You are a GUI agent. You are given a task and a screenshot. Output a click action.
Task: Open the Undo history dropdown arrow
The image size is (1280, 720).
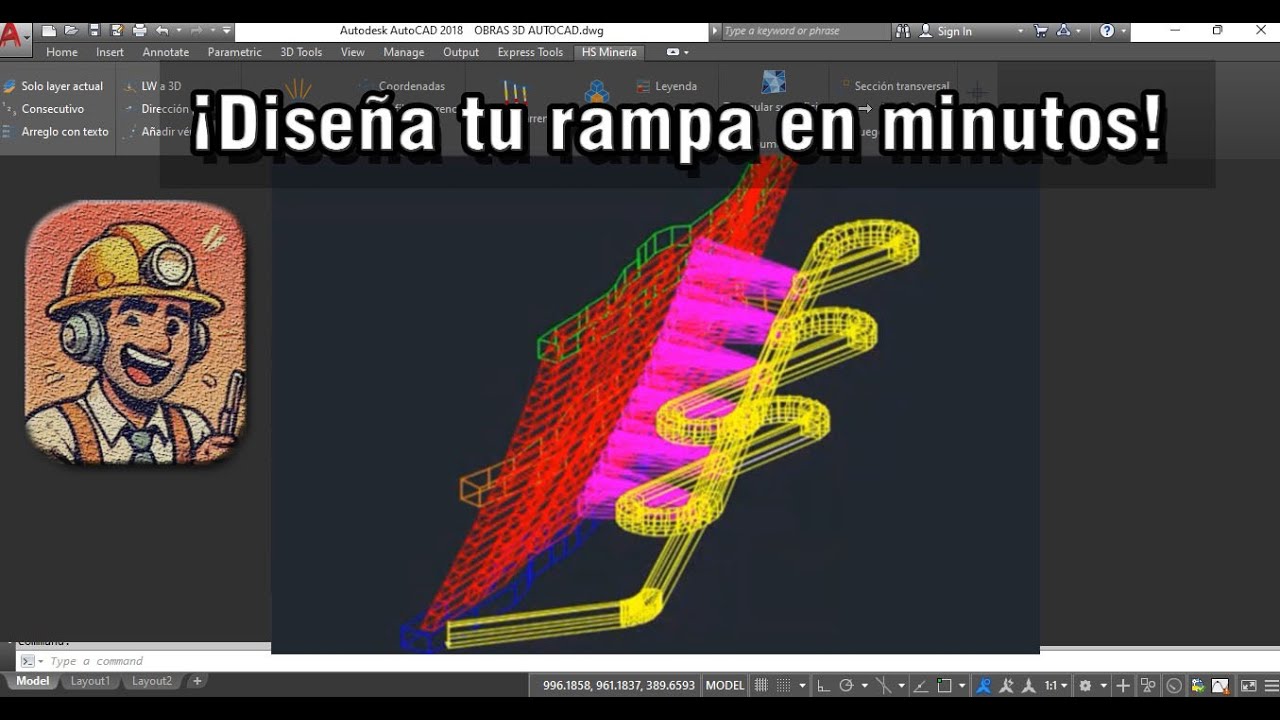[x=177, y=31]
